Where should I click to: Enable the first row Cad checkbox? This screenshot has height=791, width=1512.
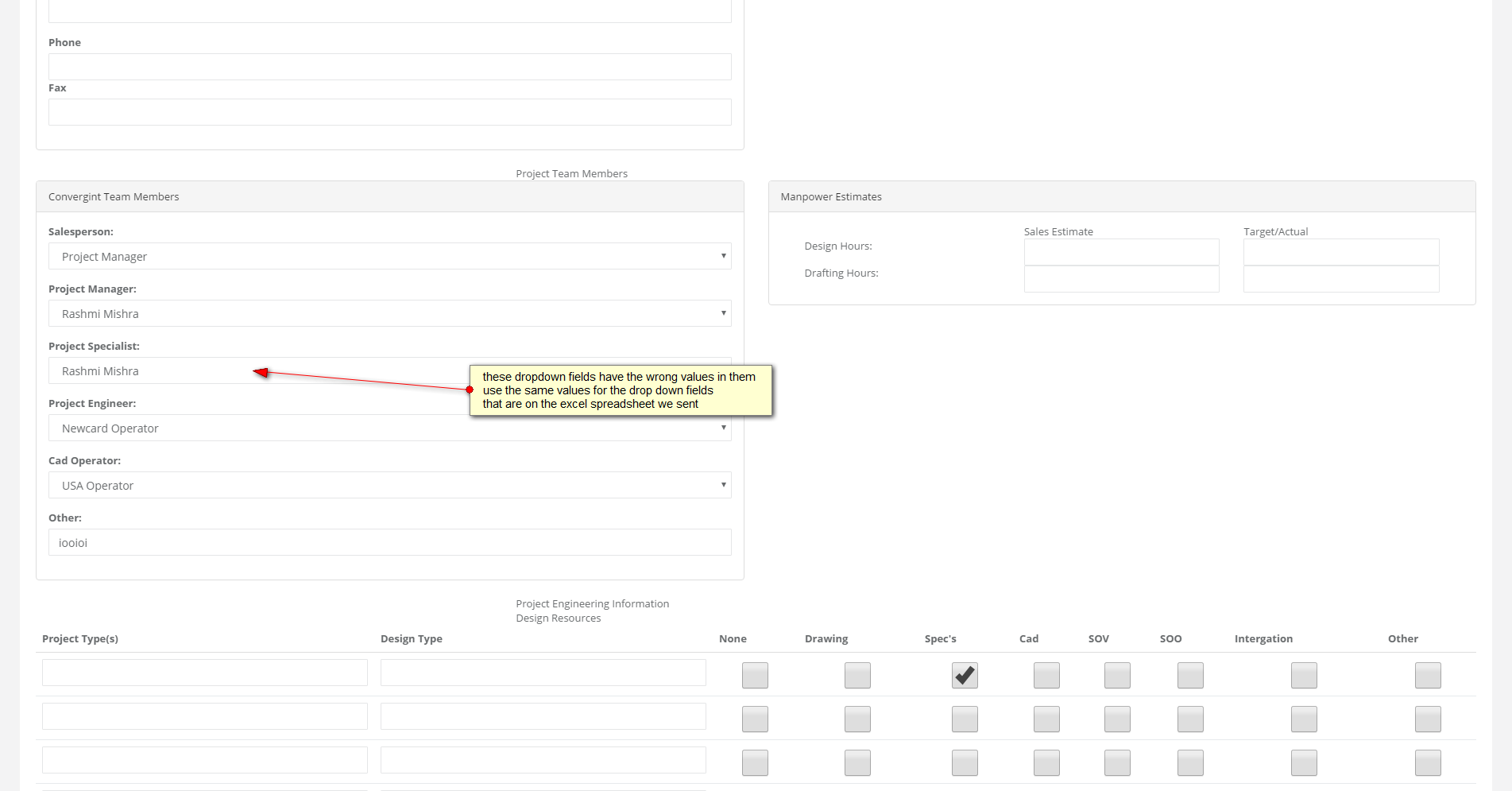(x=1046, y=676)
